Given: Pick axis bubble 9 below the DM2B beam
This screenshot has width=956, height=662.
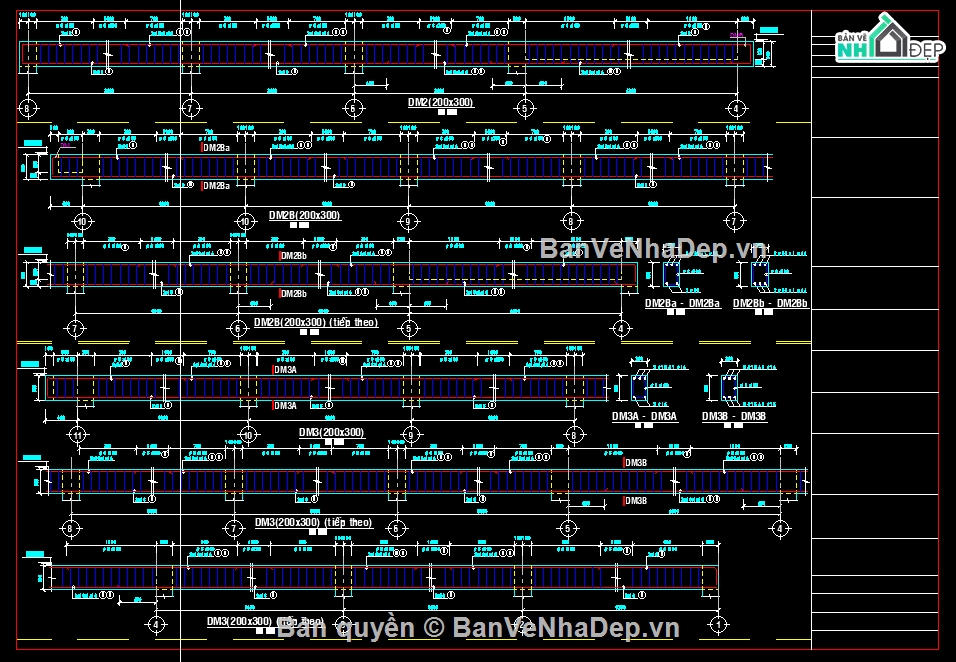Looking at the screenshot, I should (408, 221).
